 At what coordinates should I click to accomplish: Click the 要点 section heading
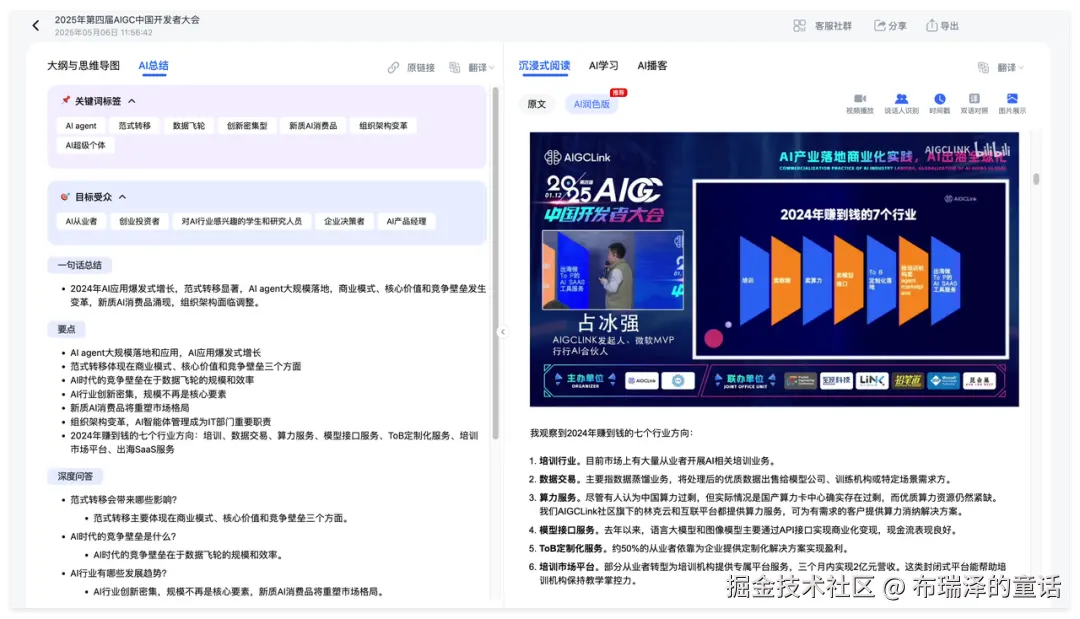click(x=66, y=329)
